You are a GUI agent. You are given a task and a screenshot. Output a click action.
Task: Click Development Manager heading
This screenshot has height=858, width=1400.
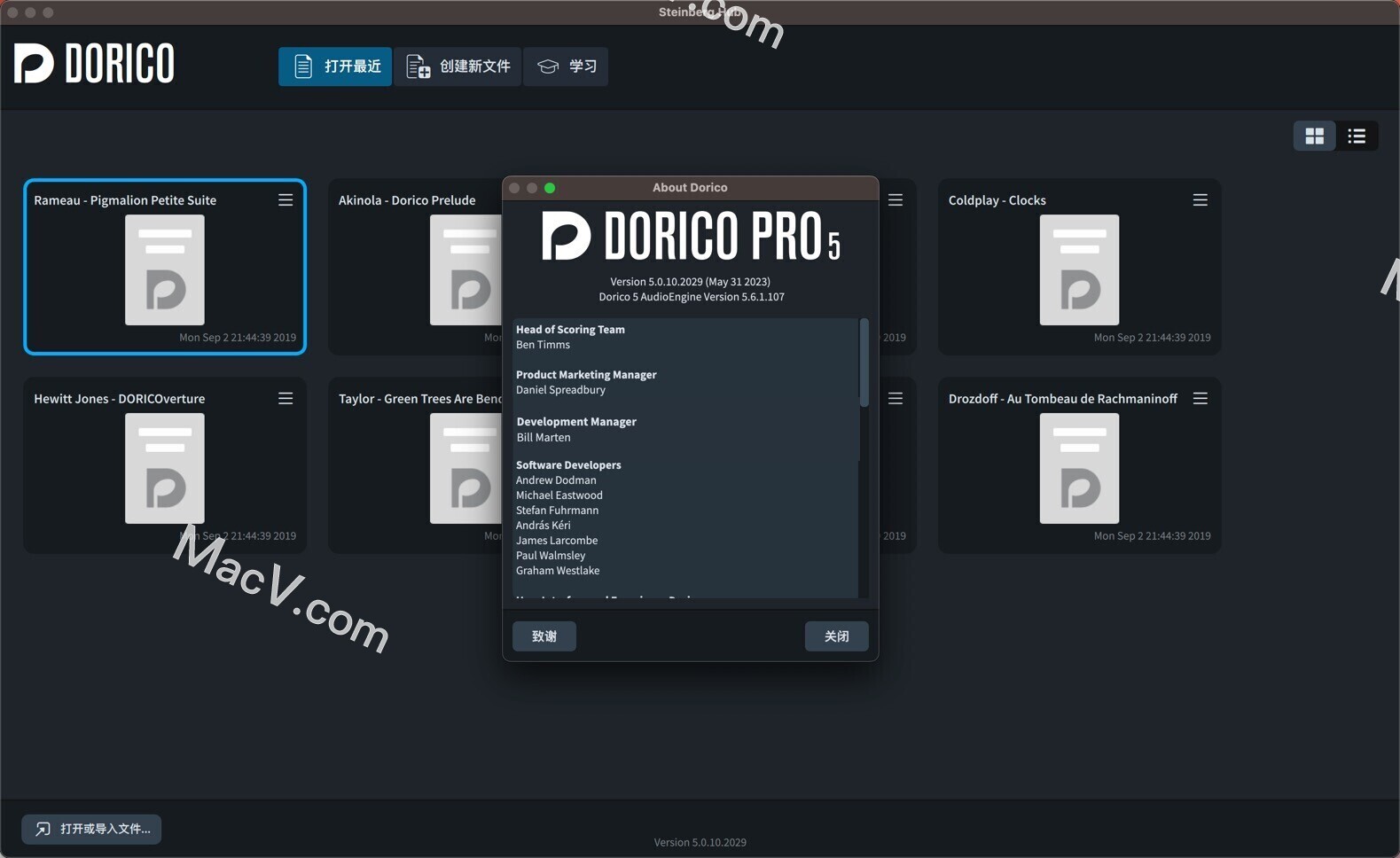[x=576, y=422]
